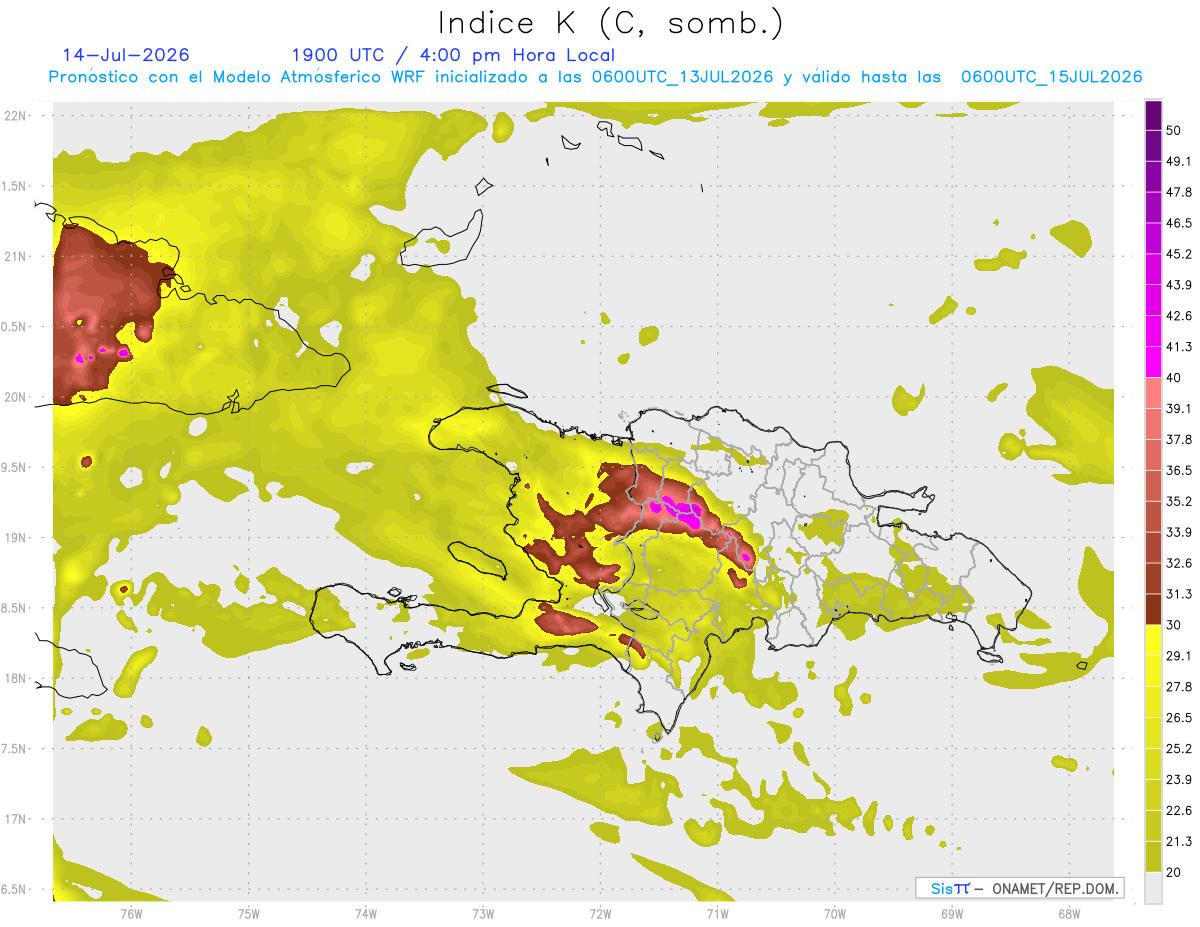The image size is (1200, 927).
Task: Click the colorbar value "25.2"
Action: click(1179, 749)
